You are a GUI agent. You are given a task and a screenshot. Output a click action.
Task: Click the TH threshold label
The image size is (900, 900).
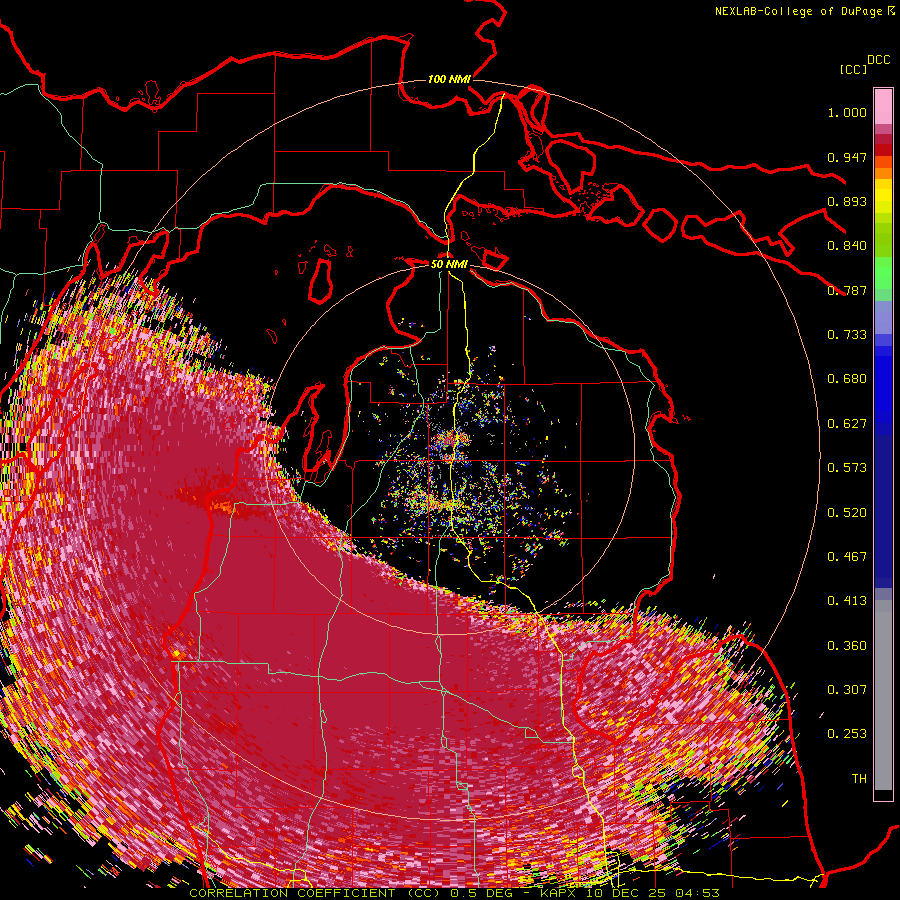(859, 779)
